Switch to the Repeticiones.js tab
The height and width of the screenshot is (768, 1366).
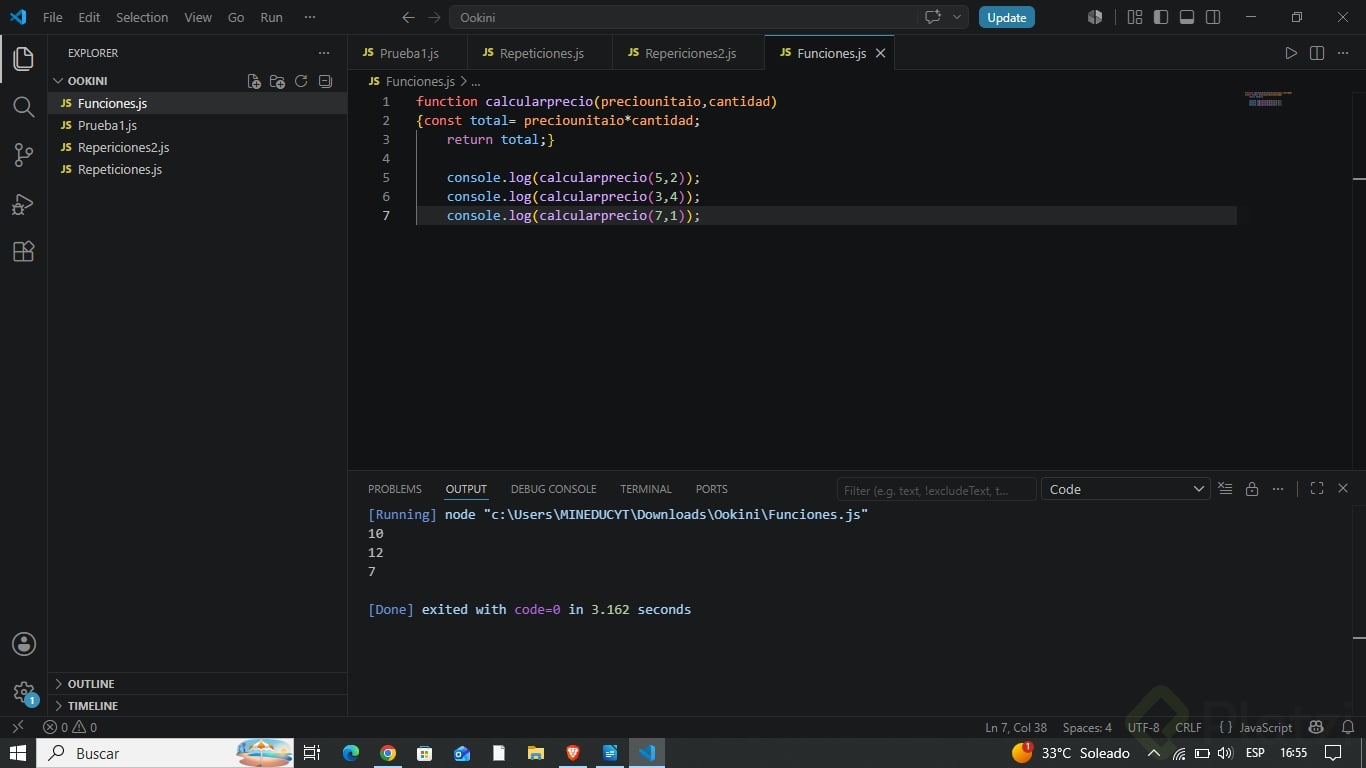pyautogui.click(x=540, y=53)
